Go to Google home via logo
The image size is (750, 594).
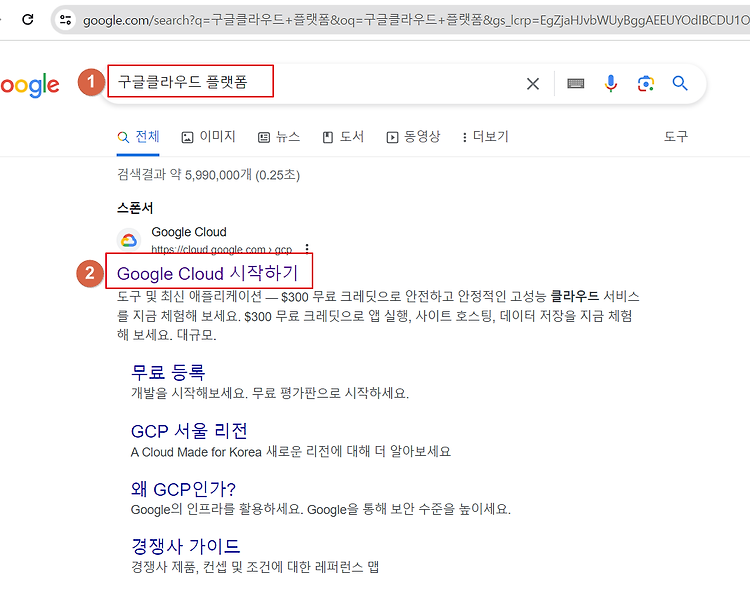[30, 86]
